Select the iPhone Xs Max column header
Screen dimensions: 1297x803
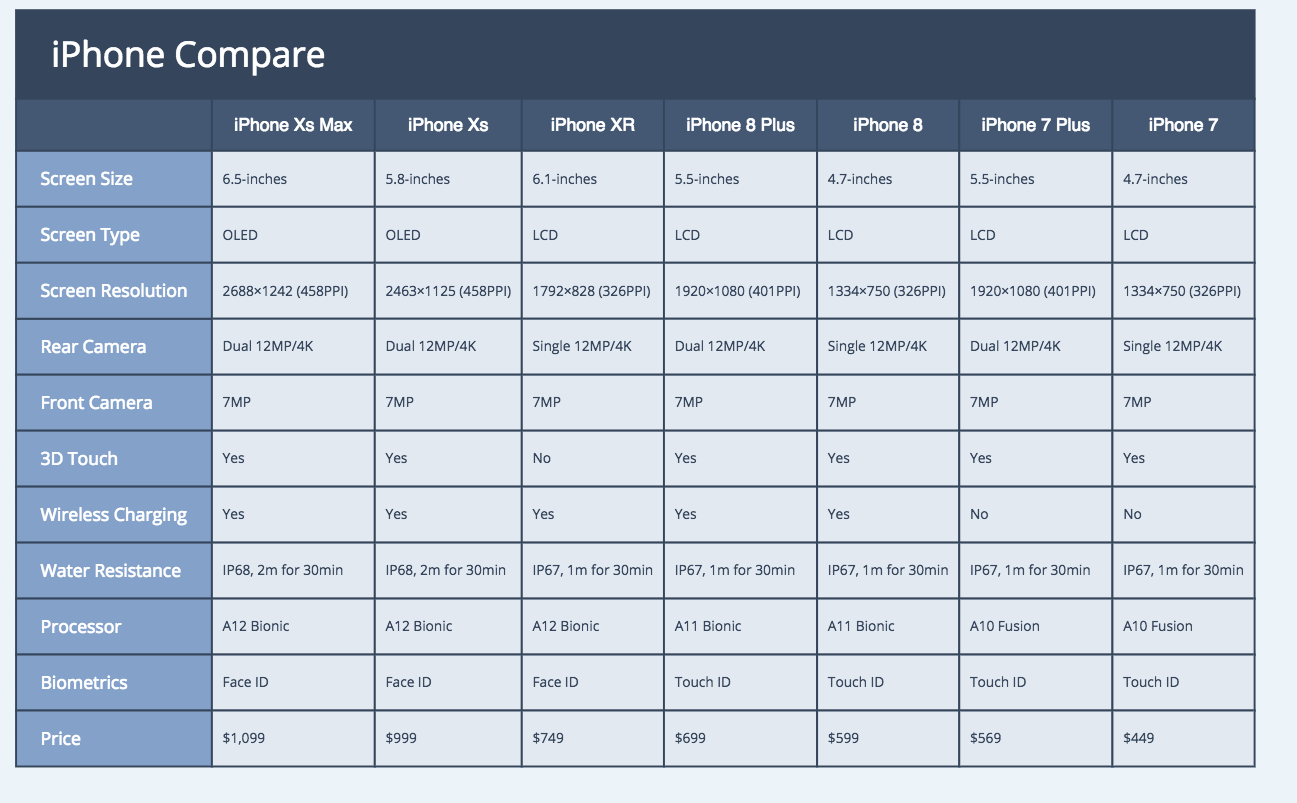[x=293, y=125]
